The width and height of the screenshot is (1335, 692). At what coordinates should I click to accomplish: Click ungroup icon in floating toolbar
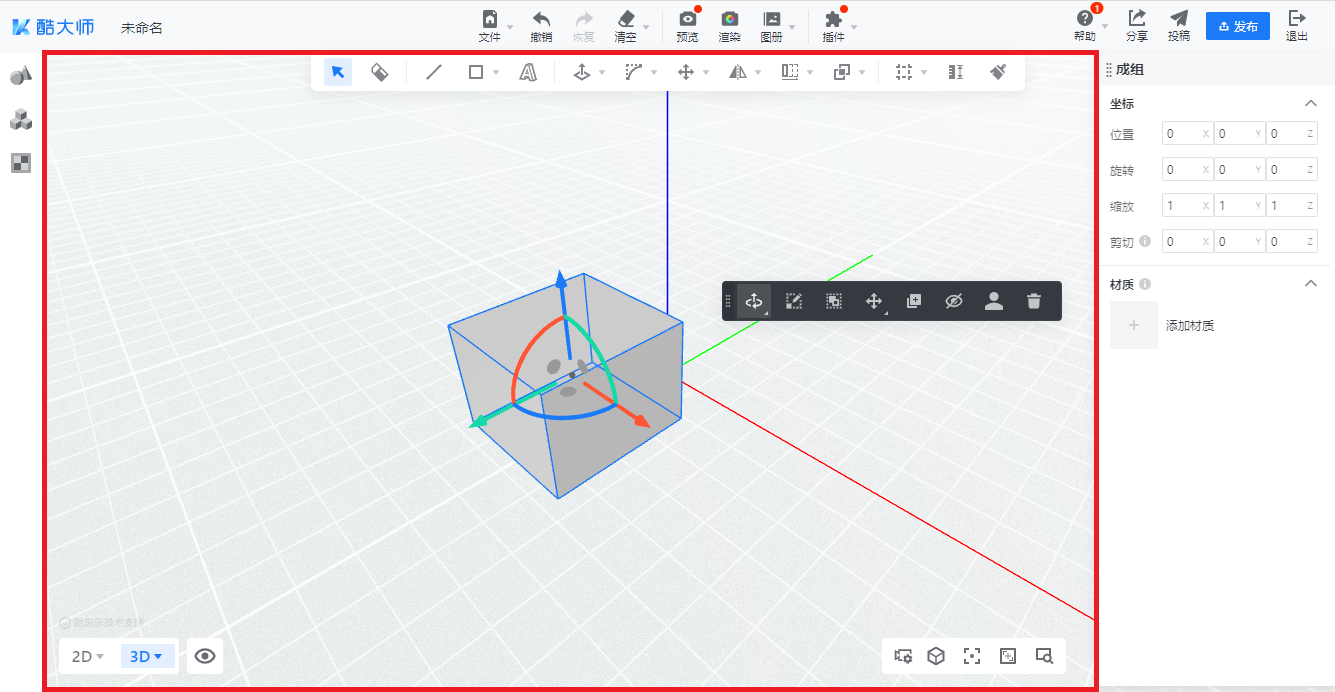tap(834, 301)
